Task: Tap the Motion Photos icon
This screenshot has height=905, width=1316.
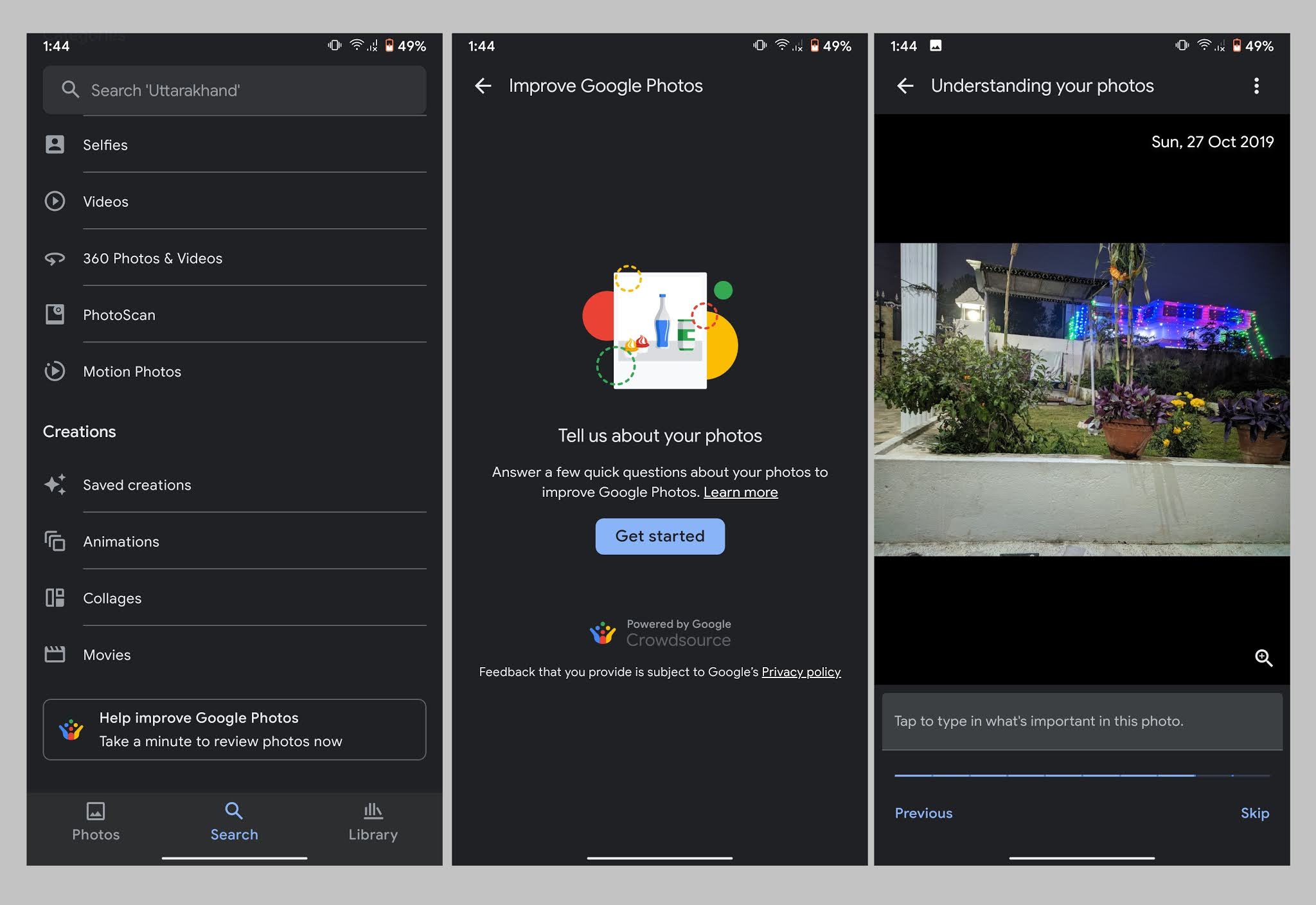Action: pos(55,371)
